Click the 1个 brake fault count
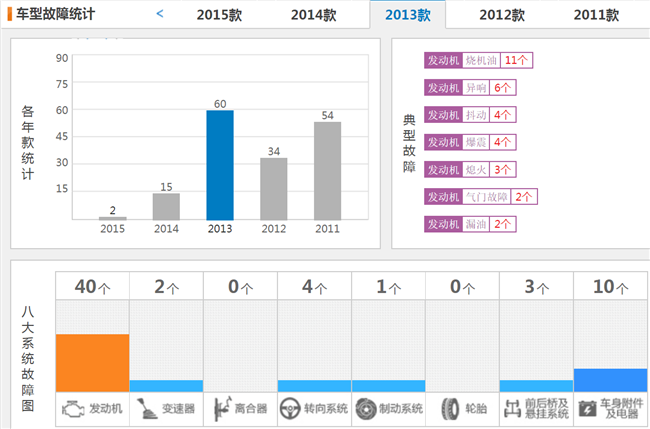The image size is (650, 429). point(388,286)
